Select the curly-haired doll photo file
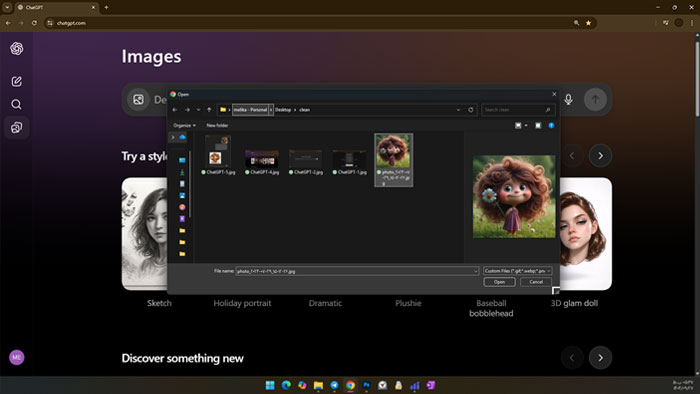This screenshot has height=394, width=700. tap(394, 160)
